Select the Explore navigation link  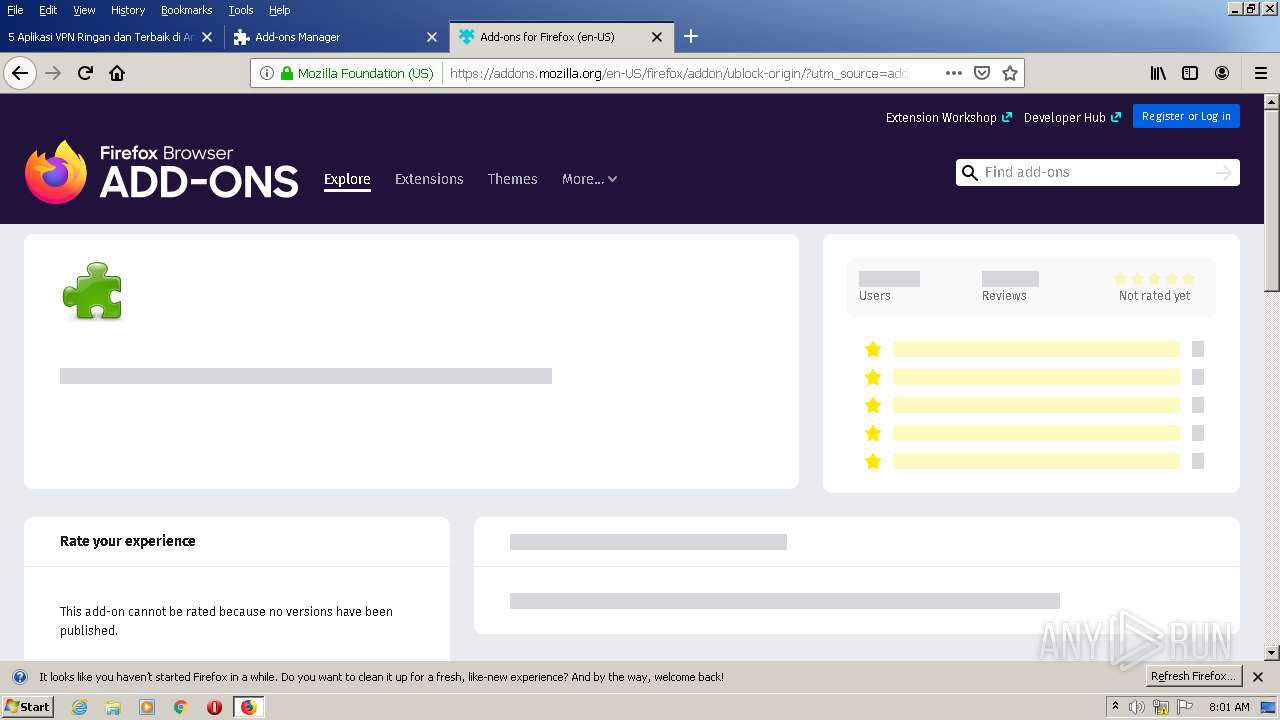pos(347,179)
